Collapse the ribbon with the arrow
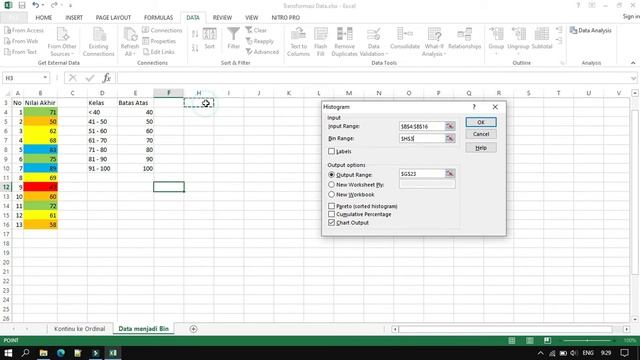Viewport: 640px width, 360px height. point(633,63)
